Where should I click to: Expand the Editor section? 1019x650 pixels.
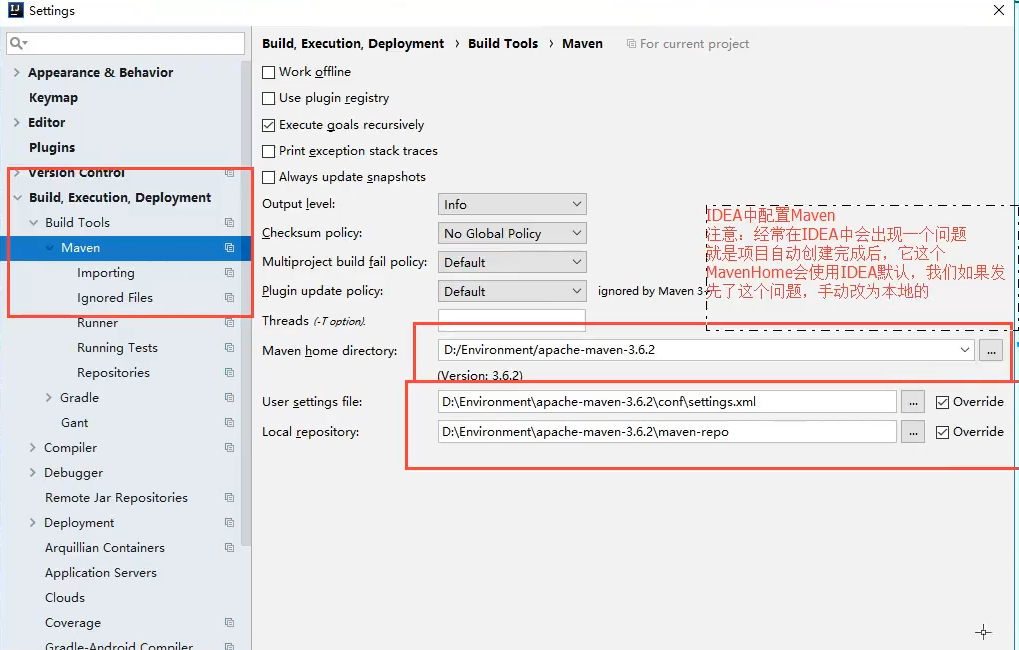click(17, 122)
